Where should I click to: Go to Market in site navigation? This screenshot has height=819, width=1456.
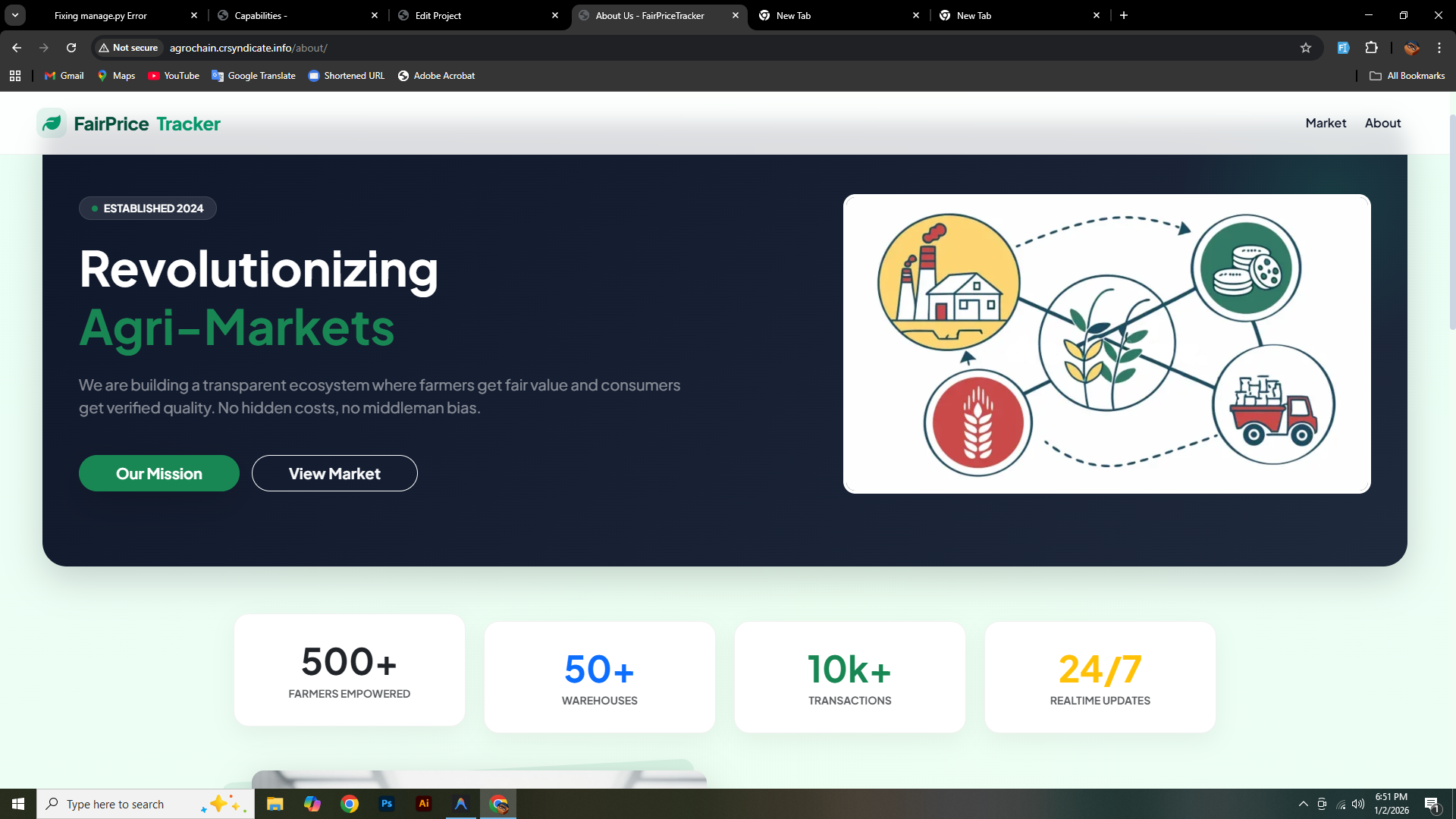pos(1325,123)
